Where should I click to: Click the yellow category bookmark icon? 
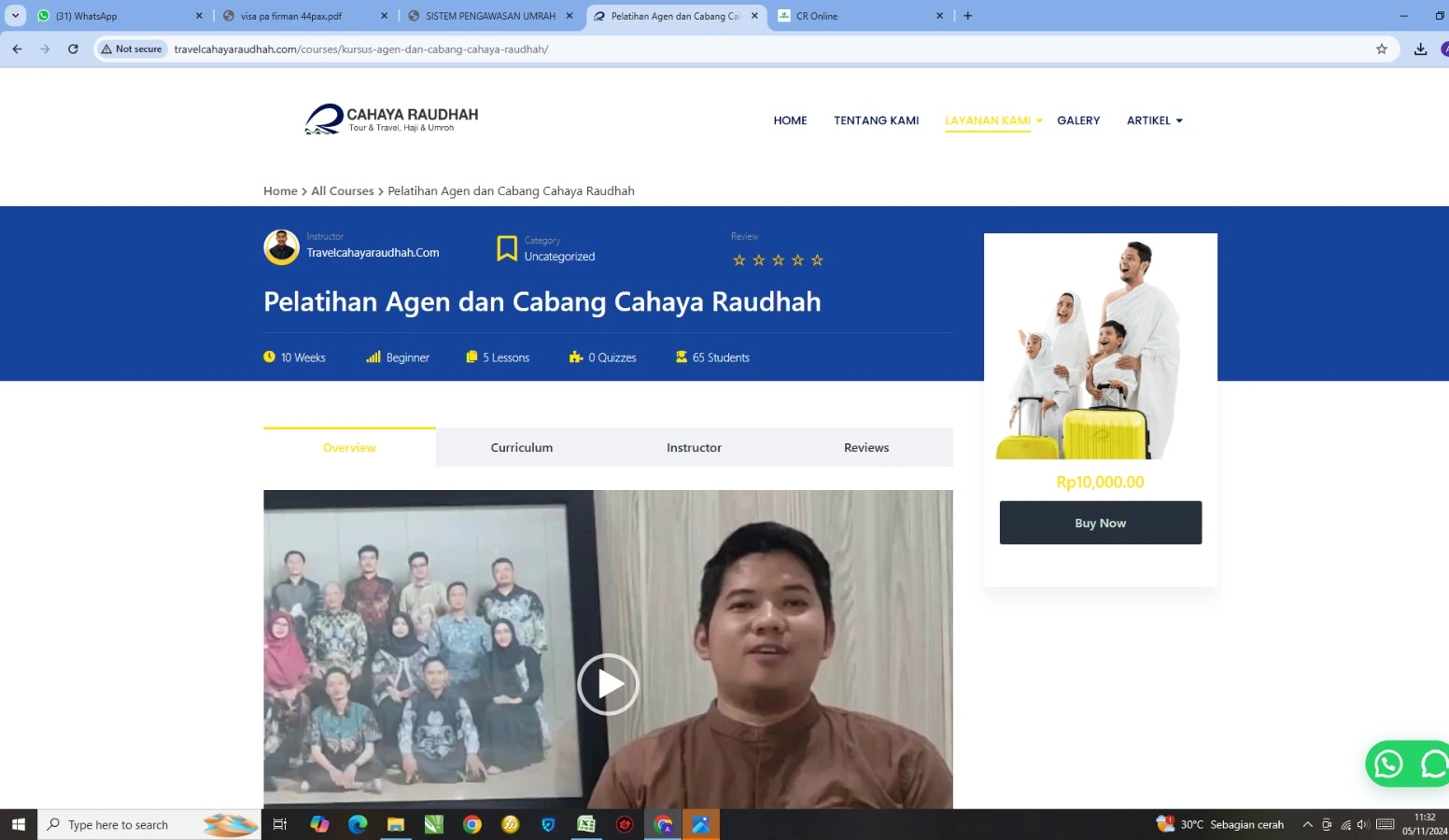click(507, 248)
